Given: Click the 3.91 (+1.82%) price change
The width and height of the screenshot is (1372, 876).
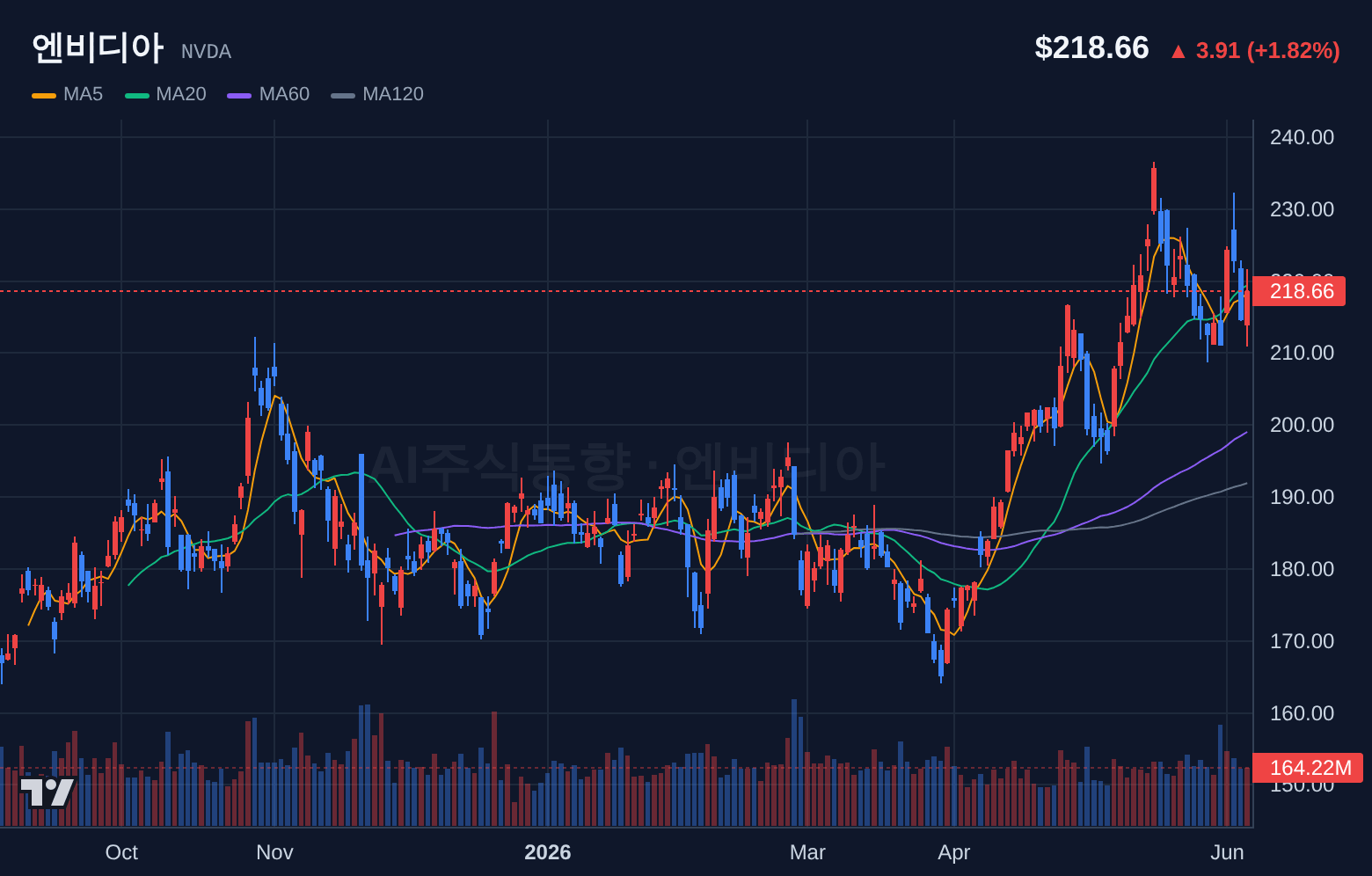Looking at the screenshot, I should (x=1268, y=50).
